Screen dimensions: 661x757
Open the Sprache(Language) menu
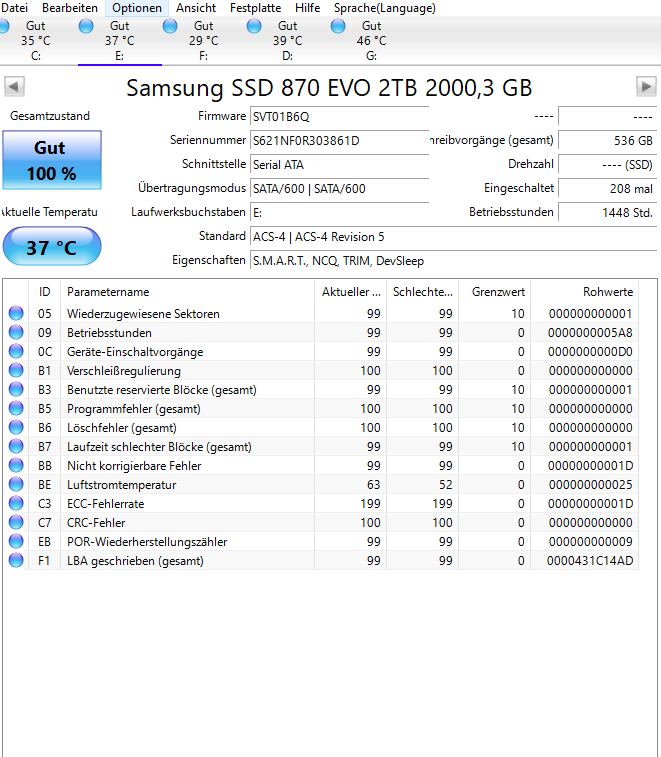coord(385,8)
